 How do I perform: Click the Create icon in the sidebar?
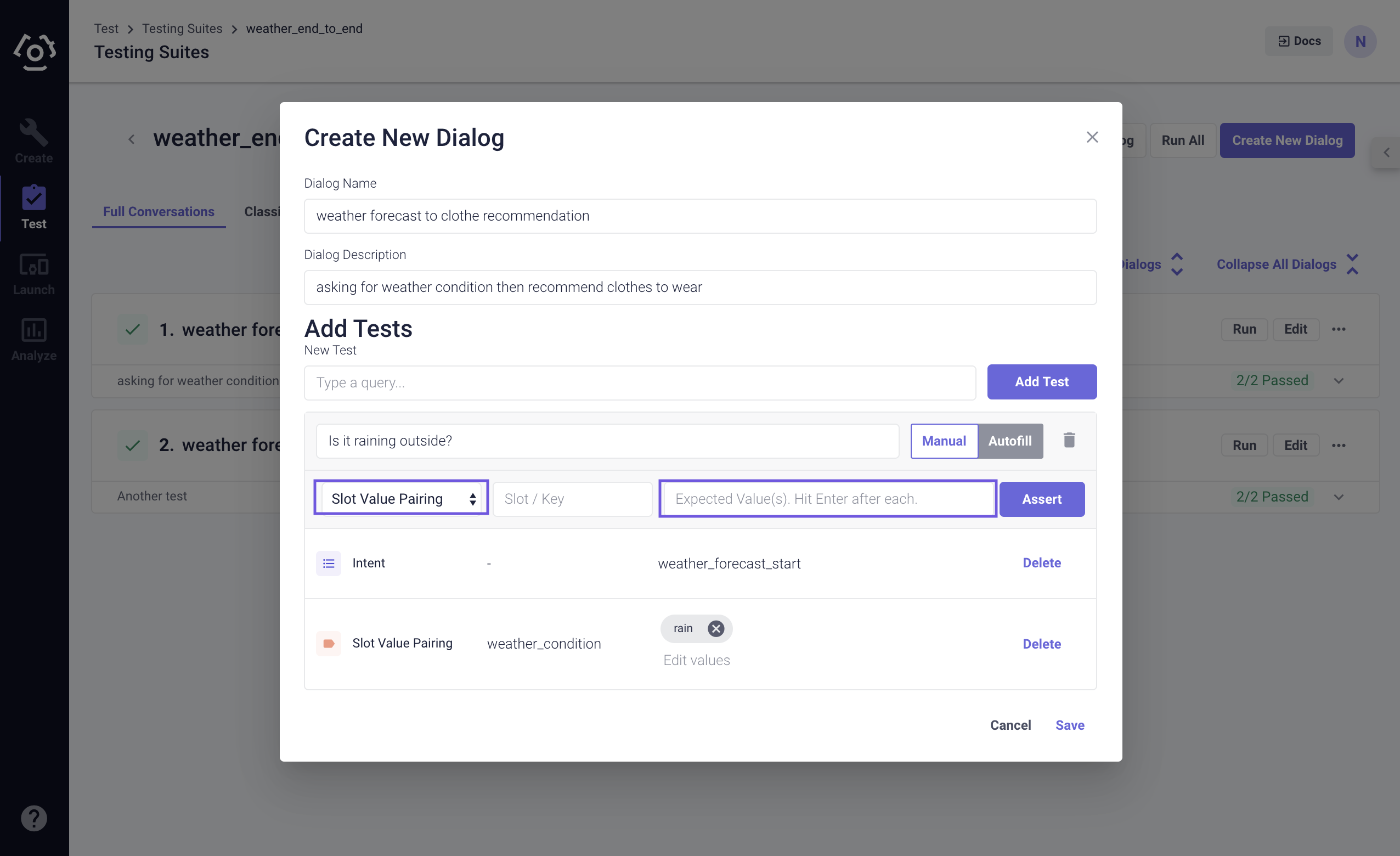point(33,131)
